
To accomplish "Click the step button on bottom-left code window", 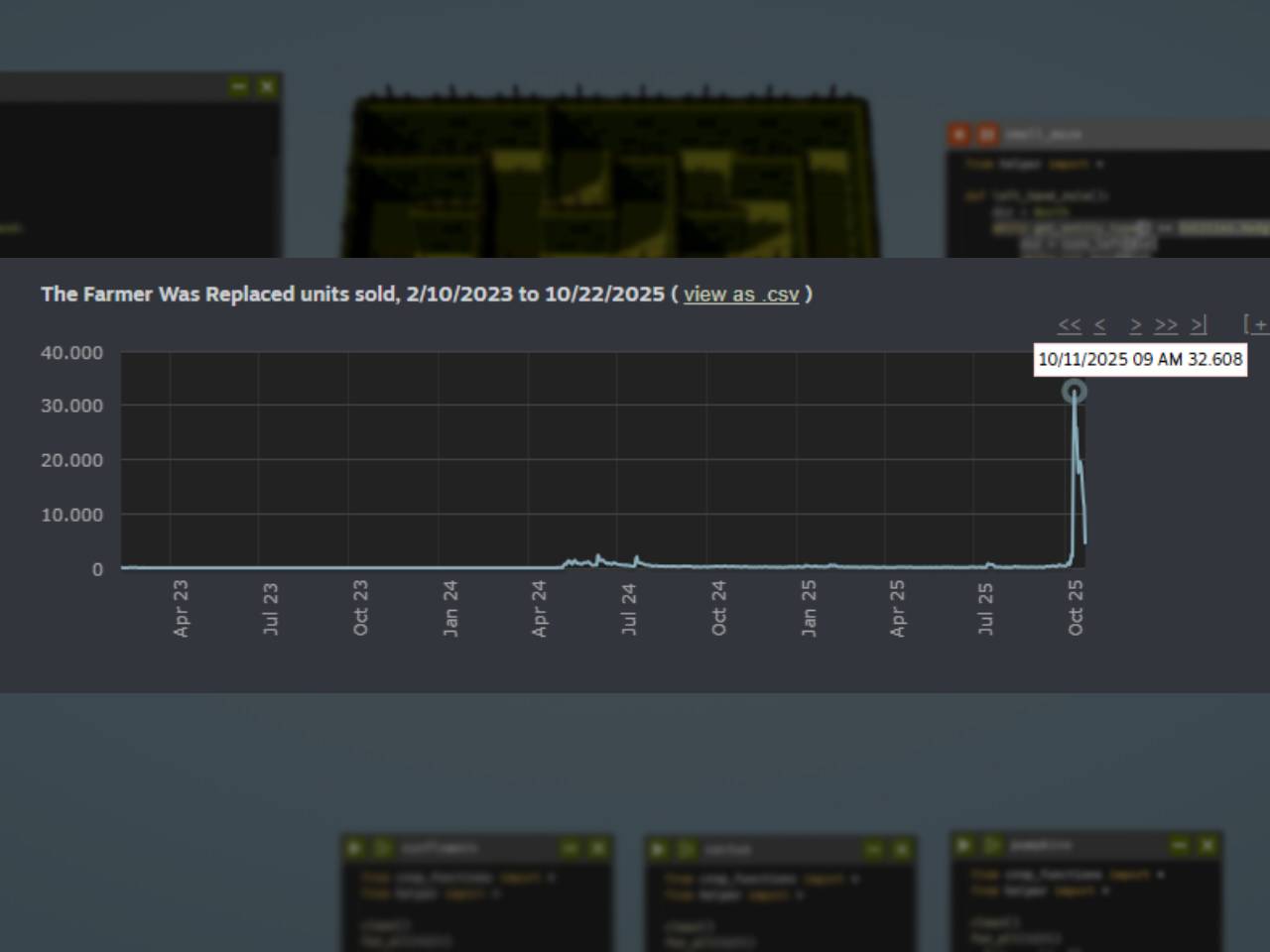I will (x=382, y=848).
